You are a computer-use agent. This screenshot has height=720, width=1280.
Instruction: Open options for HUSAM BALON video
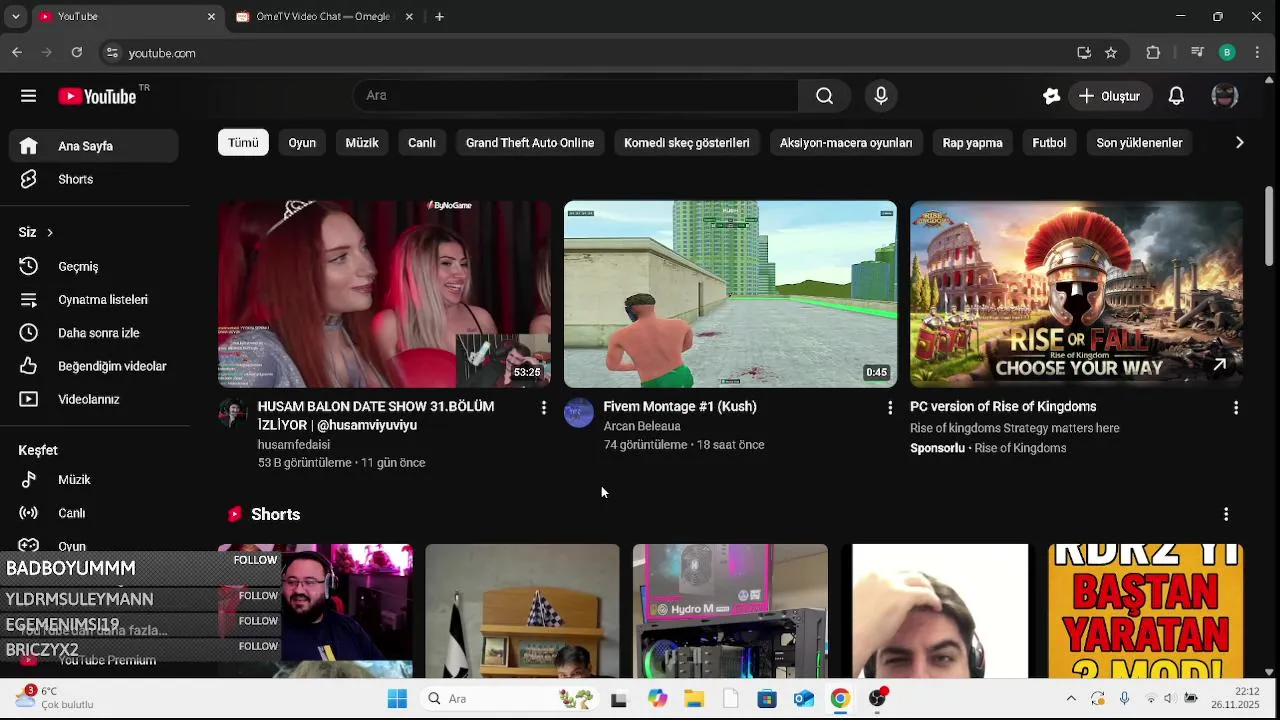(543, 408)
